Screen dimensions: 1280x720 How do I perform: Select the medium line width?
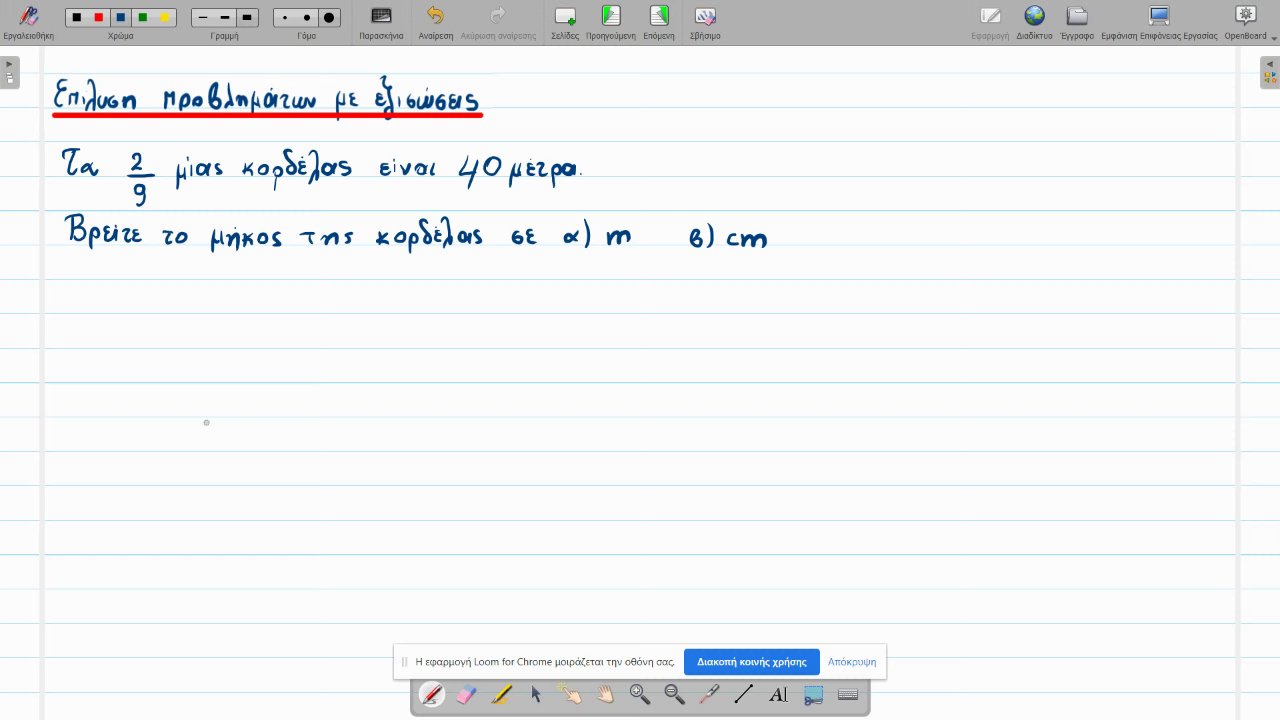(225, 18)
